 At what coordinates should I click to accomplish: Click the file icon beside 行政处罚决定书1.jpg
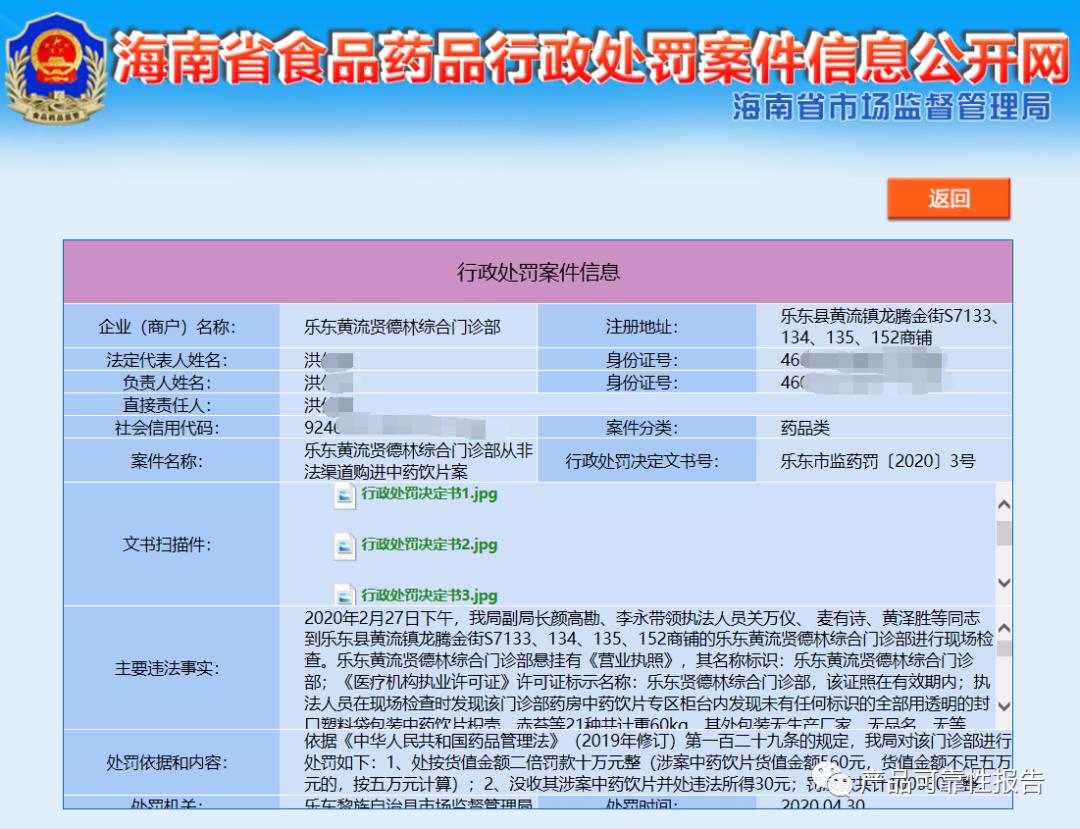(344, 496)
